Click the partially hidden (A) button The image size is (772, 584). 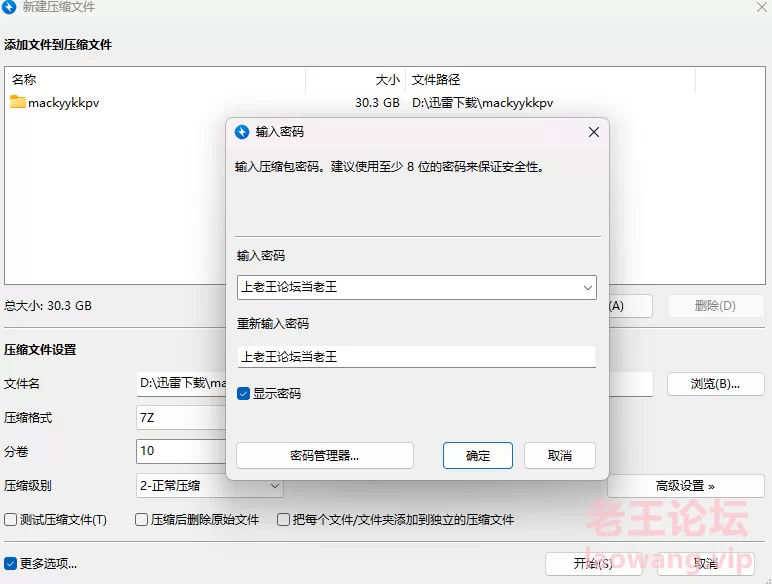631,306
